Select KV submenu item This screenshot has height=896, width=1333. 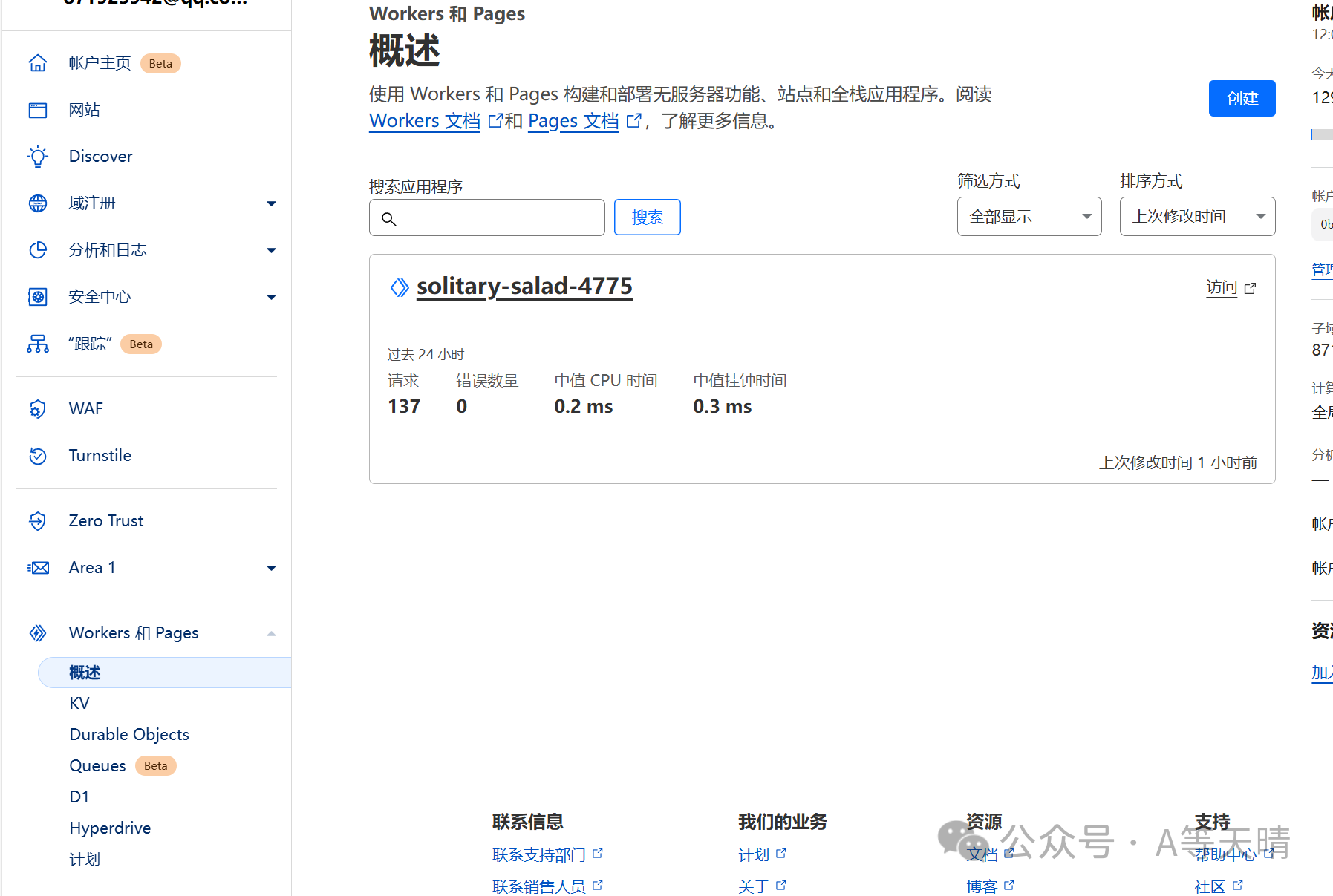pos(79,704)
